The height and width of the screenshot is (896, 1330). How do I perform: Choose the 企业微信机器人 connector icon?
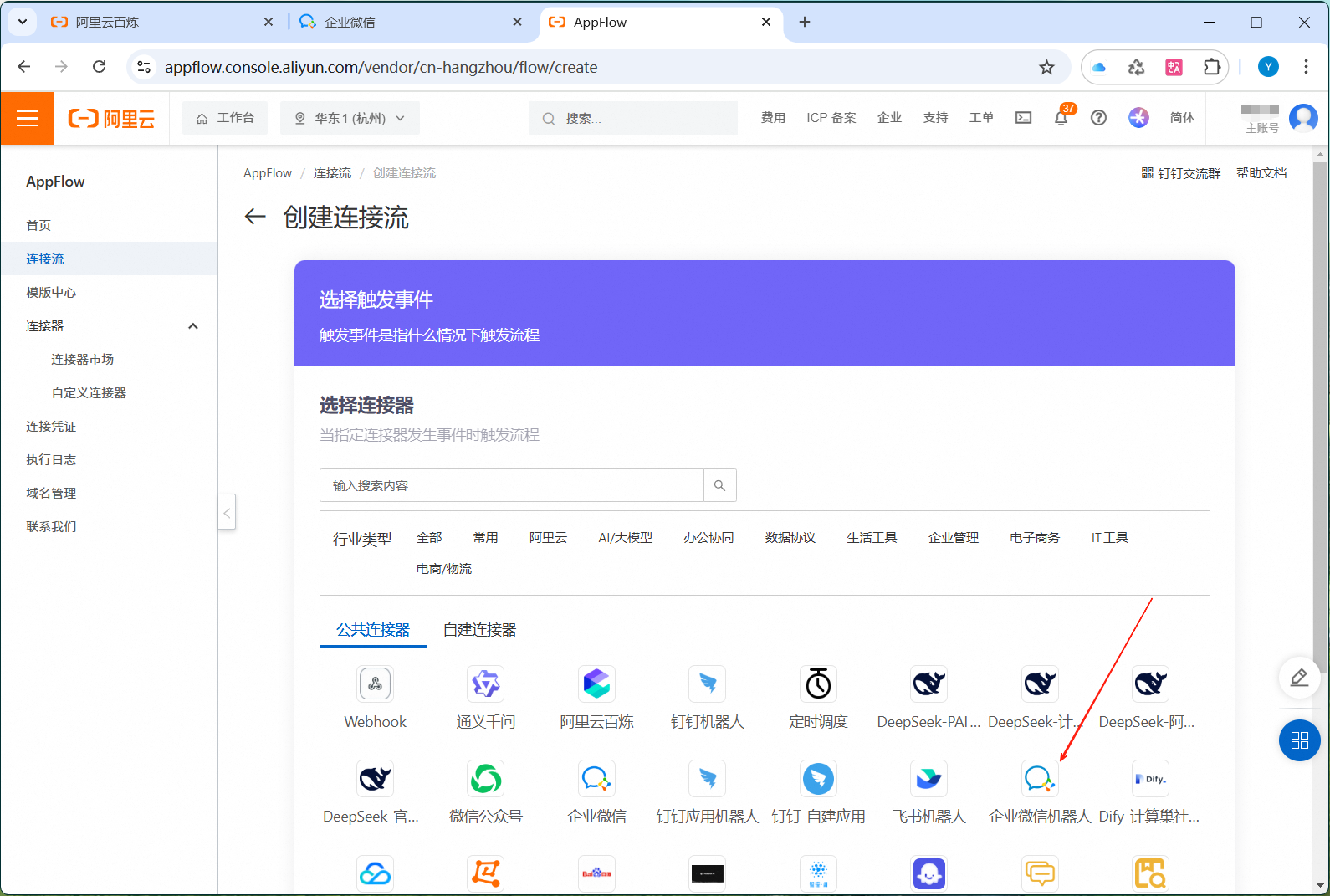point(1040,779)
